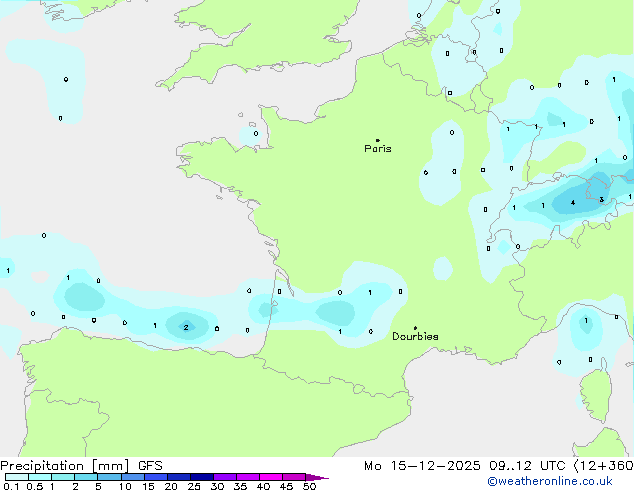Click the purple arrow tip ending the legend
Screen dimensions: 634x490
pos(317,478)
